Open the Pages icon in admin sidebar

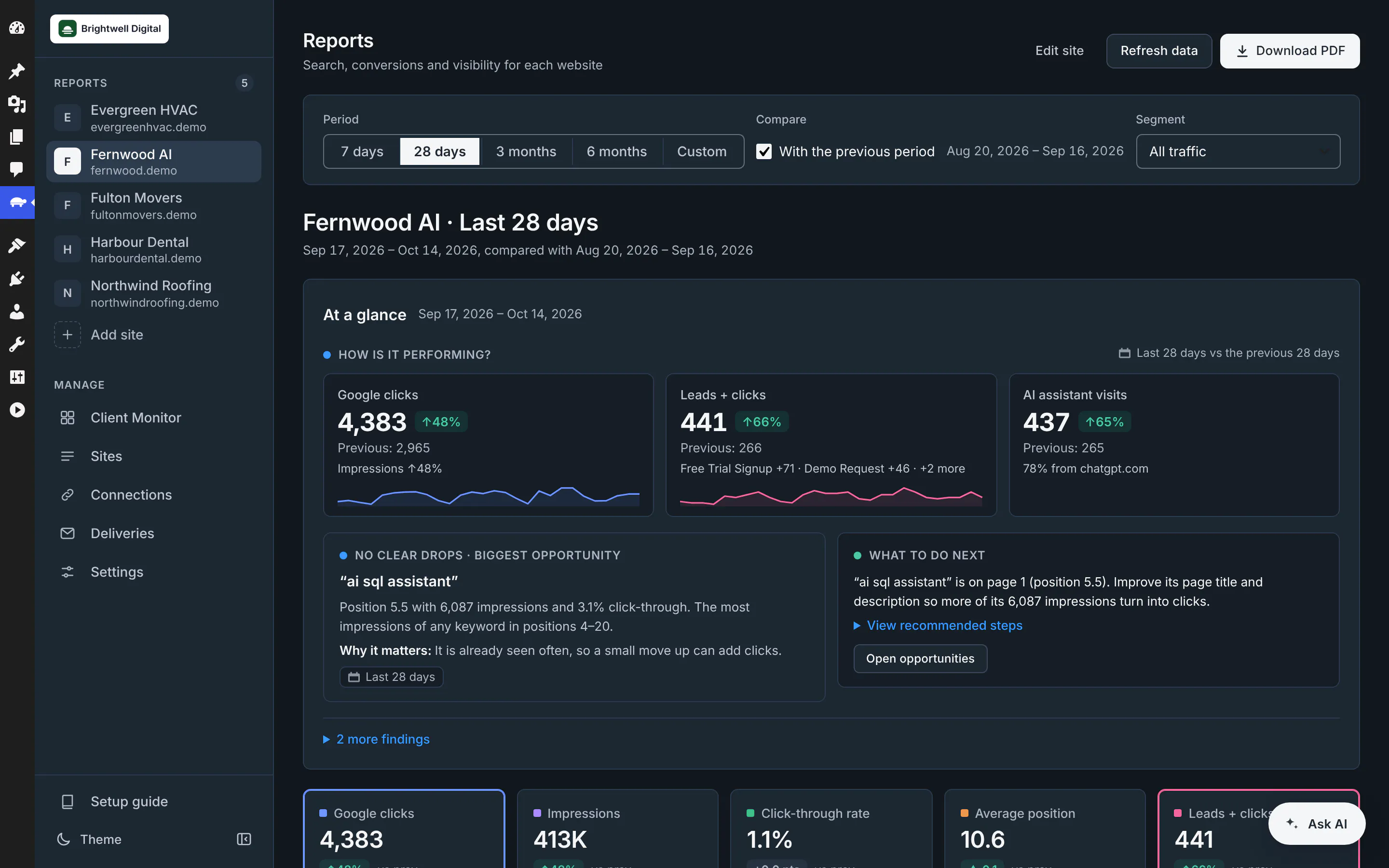[17, 136]
